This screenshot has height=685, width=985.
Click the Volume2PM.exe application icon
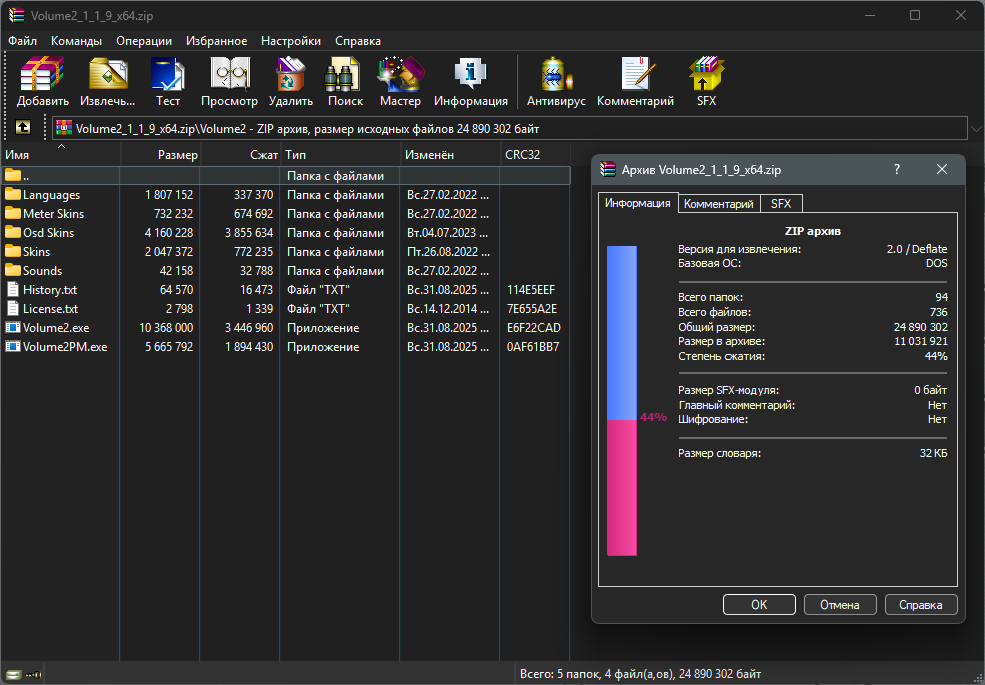coord(13,346)
